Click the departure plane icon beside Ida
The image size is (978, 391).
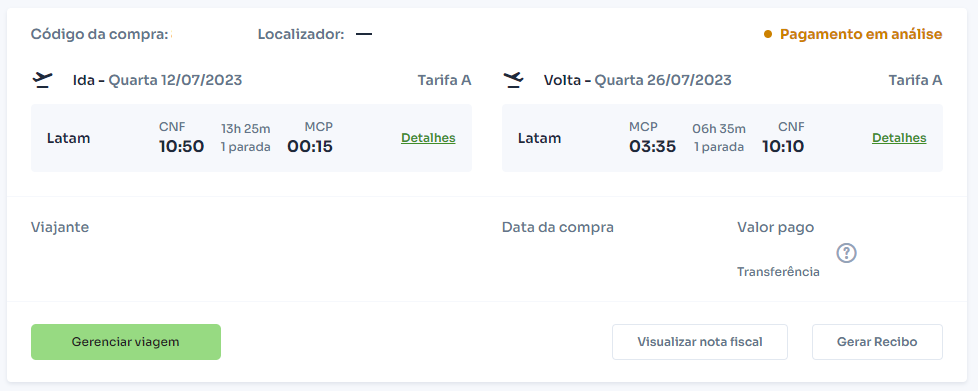[42, 80]
